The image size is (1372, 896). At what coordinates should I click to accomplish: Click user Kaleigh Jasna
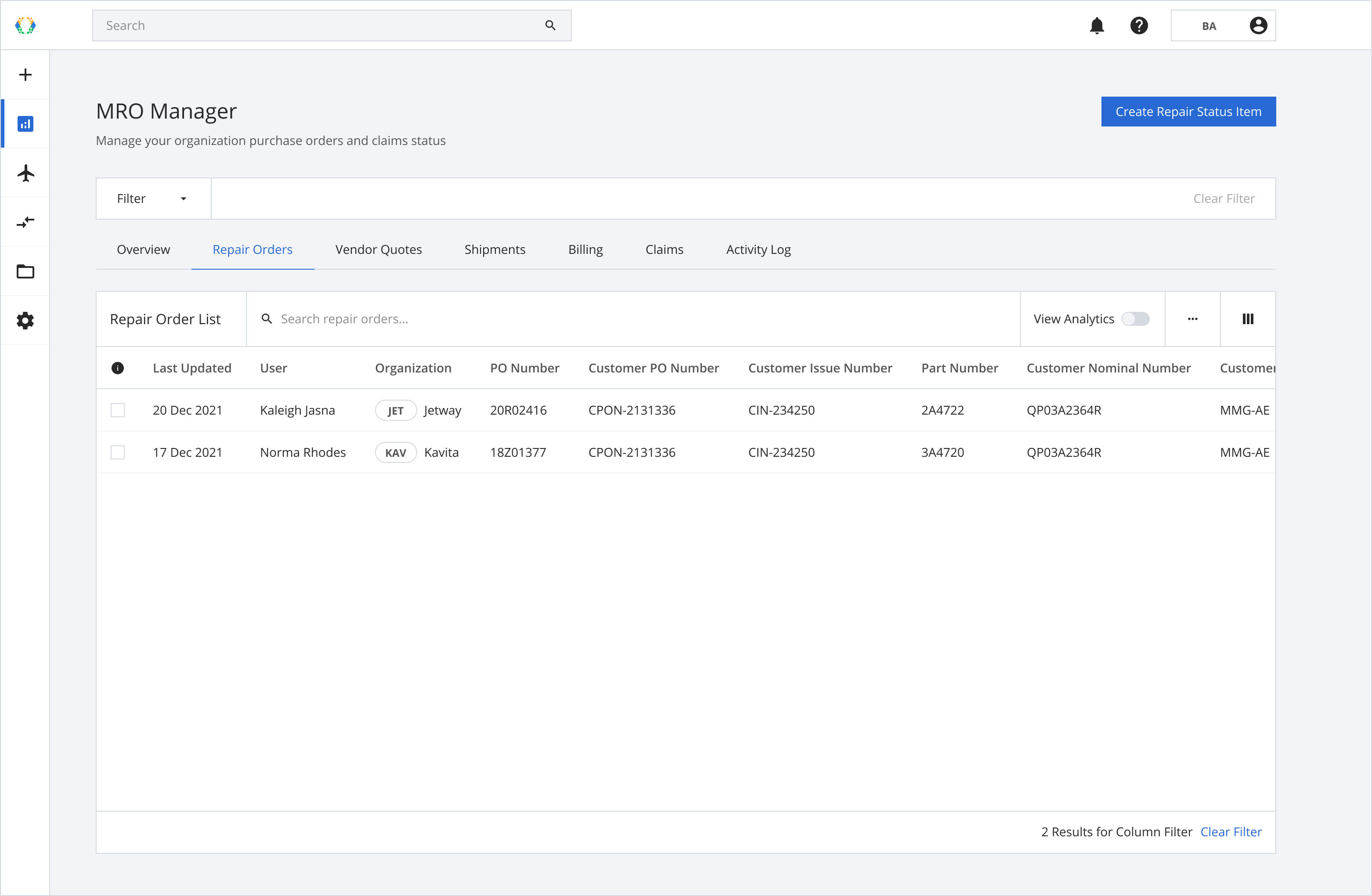[x=297, y=411]
